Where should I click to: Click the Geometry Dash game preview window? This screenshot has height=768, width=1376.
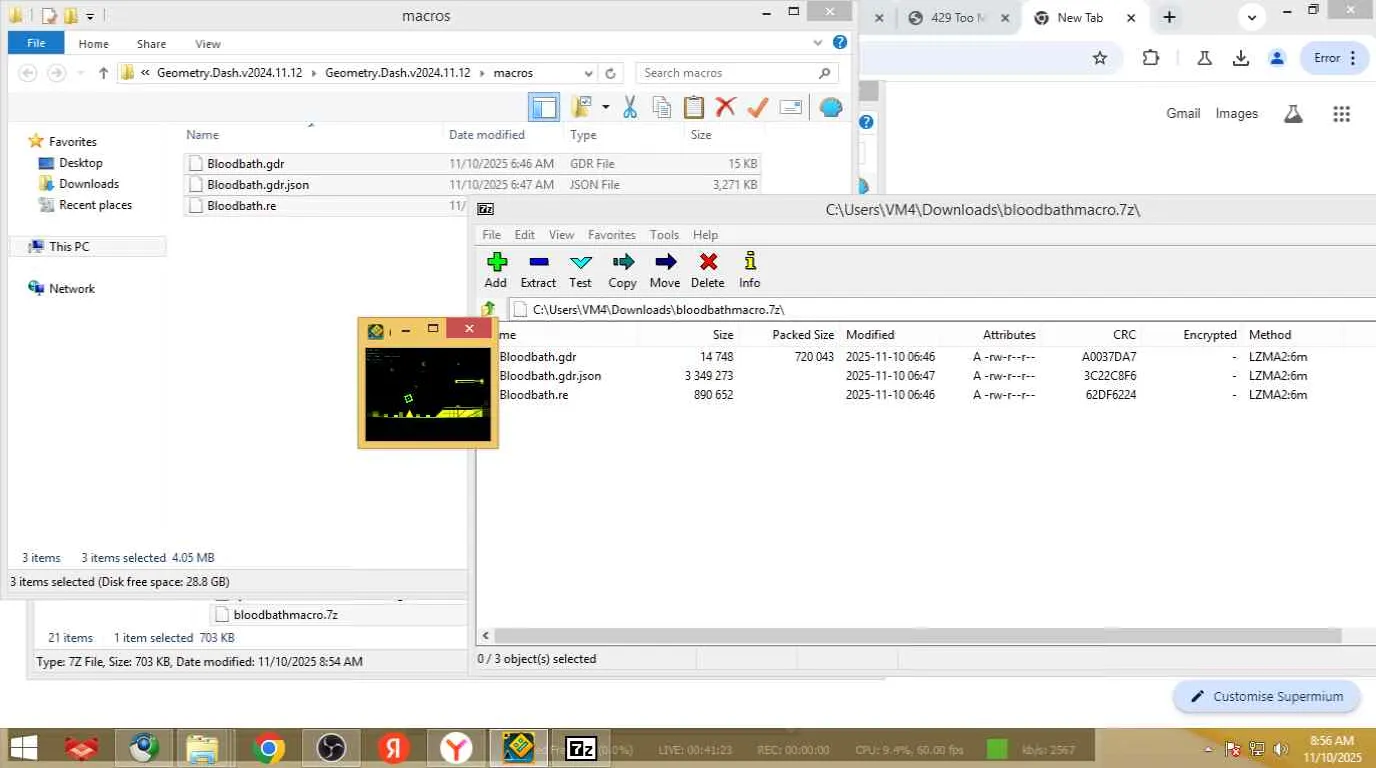(x=428, y=394)
